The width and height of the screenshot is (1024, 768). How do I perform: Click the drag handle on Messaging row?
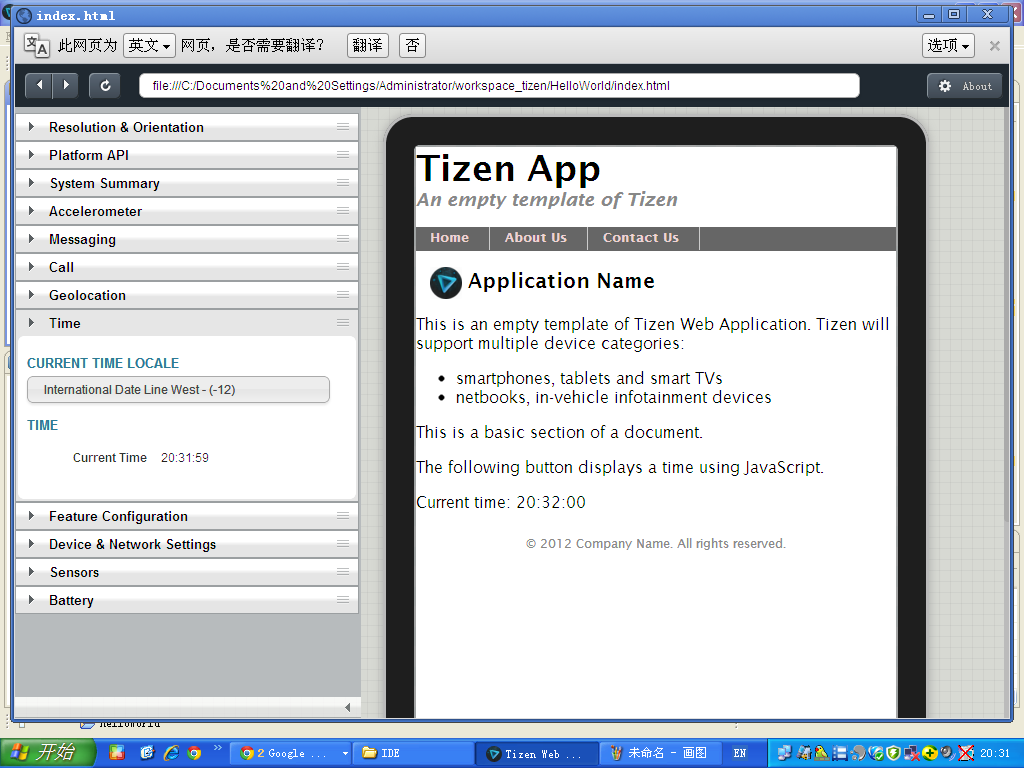(343, 239)
